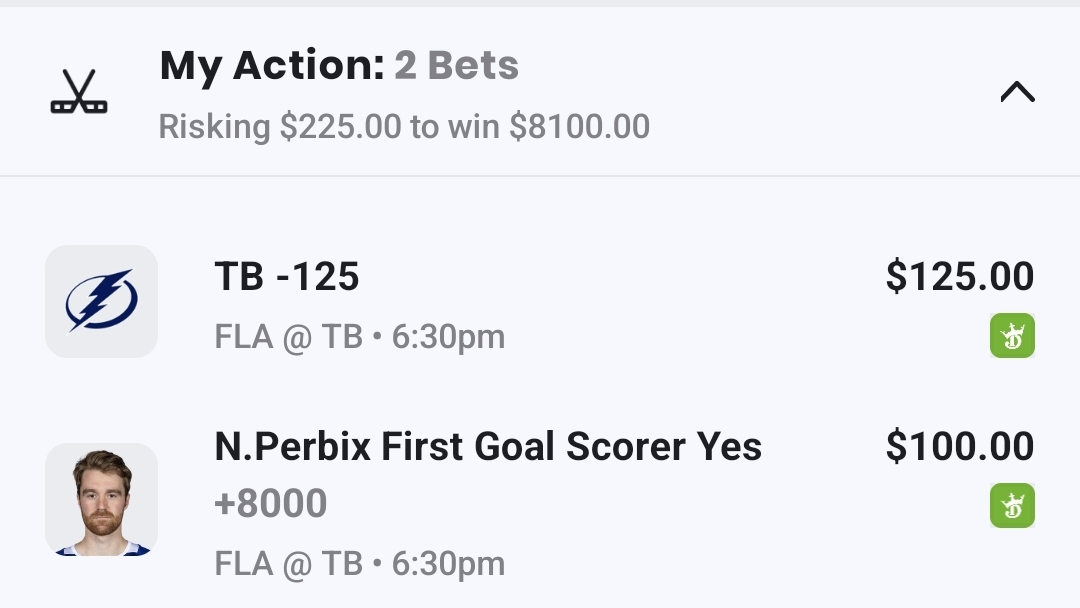Click the My Action heading text
The width and height of the screenshot is (1080, 608).
point(272,66)
